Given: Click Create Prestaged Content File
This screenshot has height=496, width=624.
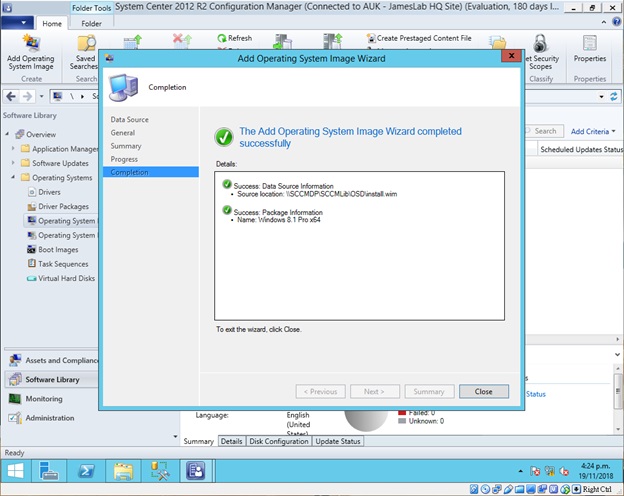Looking at the screenshot, I should (x=419, y=38).
